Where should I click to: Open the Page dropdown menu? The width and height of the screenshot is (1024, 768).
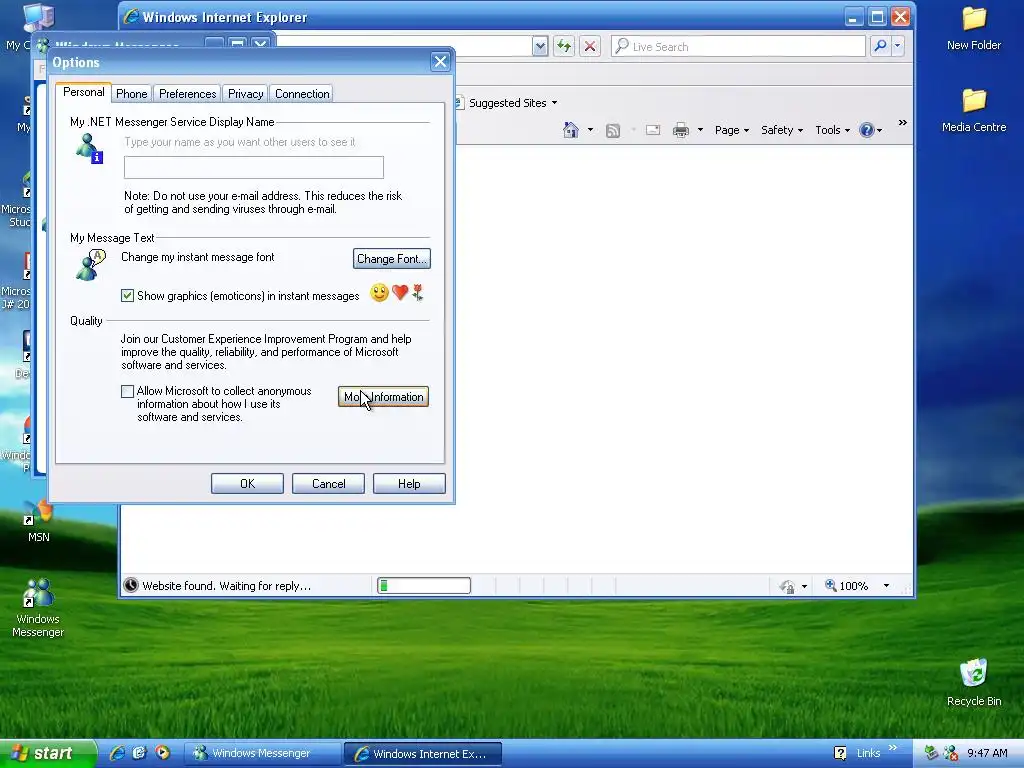coord(731,130)
